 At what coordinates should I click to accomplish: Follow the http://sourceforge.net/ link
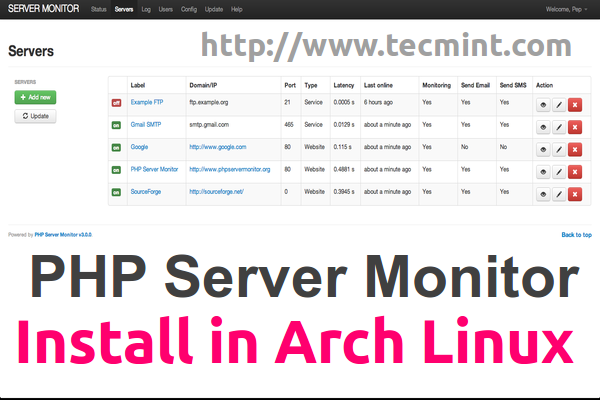pyautogui.click(x=217, y=191)
